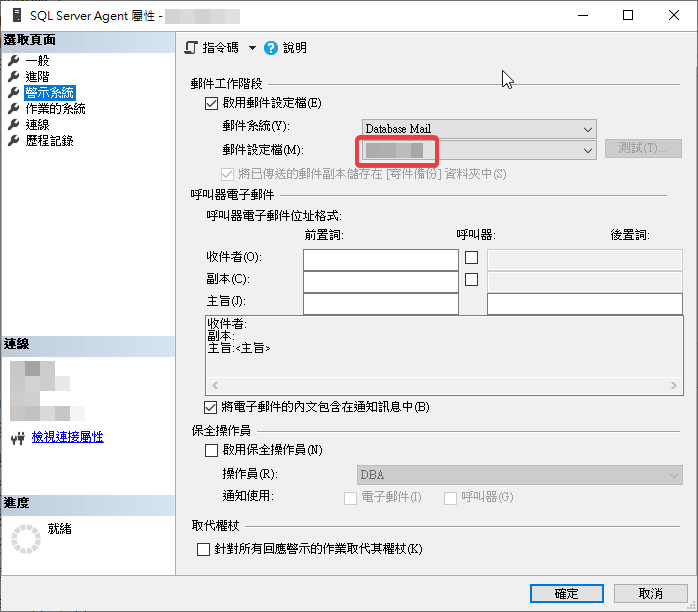Open the 郵件設定檔 profile dropdown
This screenshot has width=698, height=612.
[x=587, y=150]
